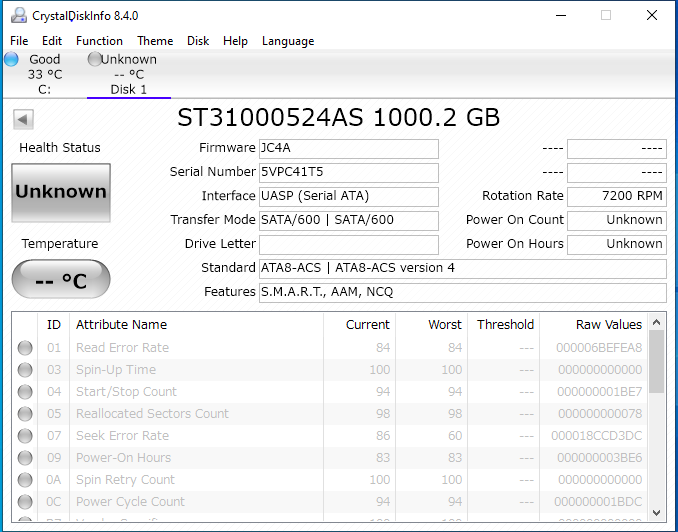Open the Function menu
Viewport: 678px width, 532px height.
point(99,41)
